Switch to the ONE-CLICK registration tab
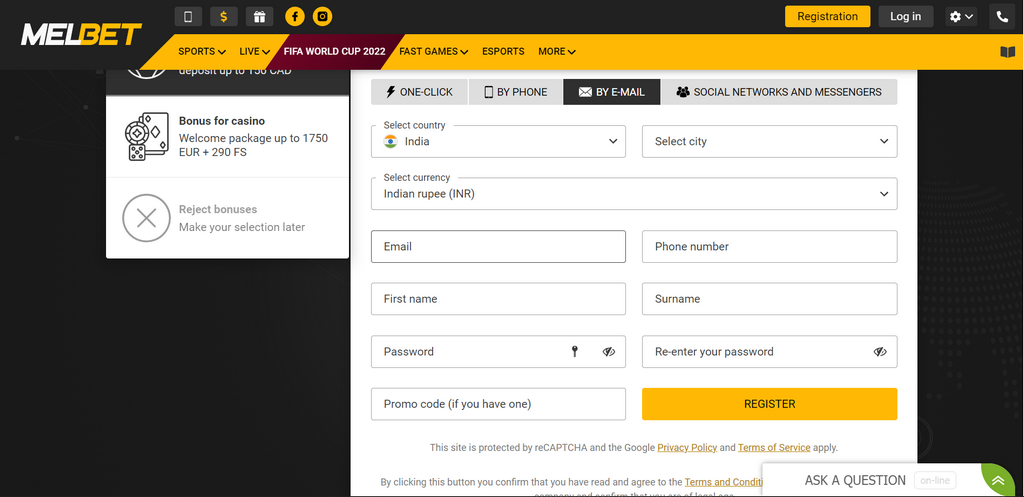Viewport: 1024px width, 497px height. click(x=419, y=92)
